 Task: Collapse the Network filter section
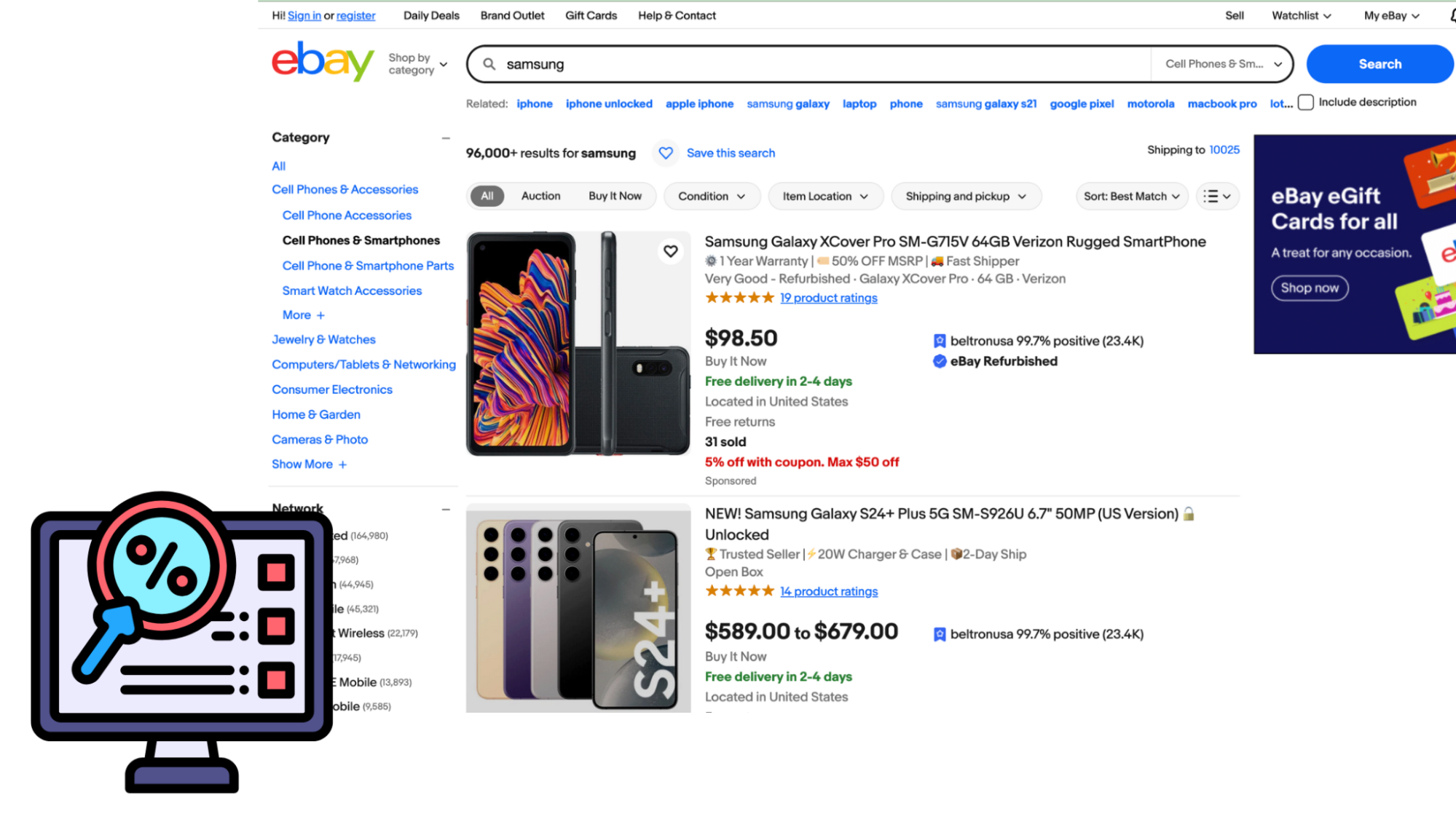tap(446, 509)
